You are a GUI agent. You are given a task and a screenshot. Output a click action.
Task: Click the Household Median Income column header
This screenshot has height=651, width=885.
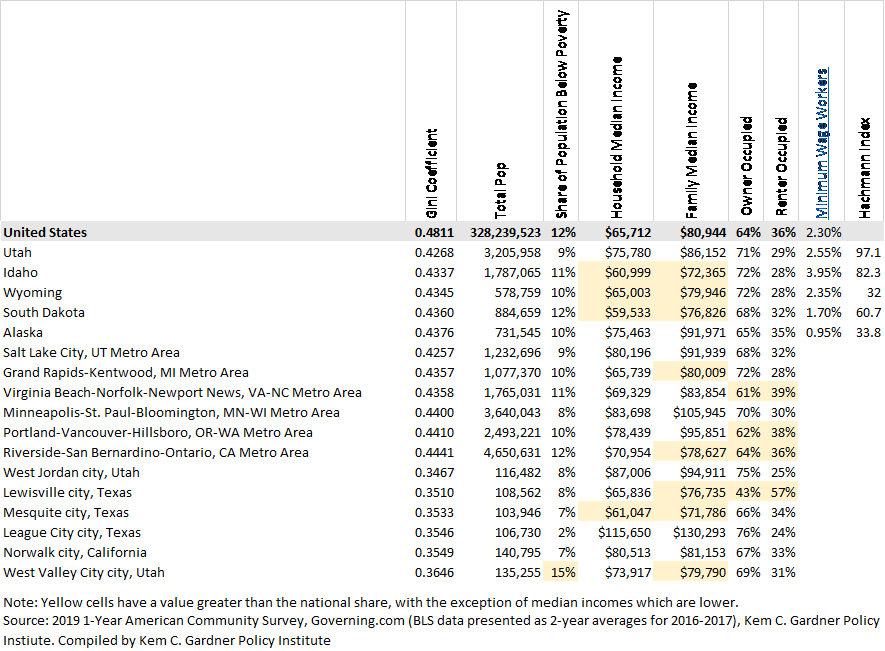pyautogui.click(x=616, y=137)
